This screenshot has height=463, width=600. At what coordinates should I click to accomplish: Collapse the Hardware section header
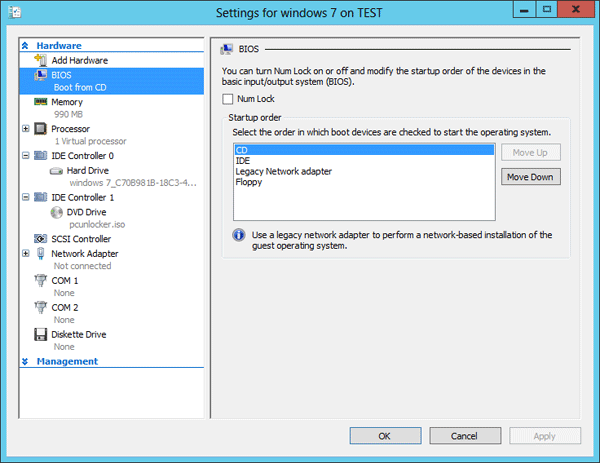[26, 46]
